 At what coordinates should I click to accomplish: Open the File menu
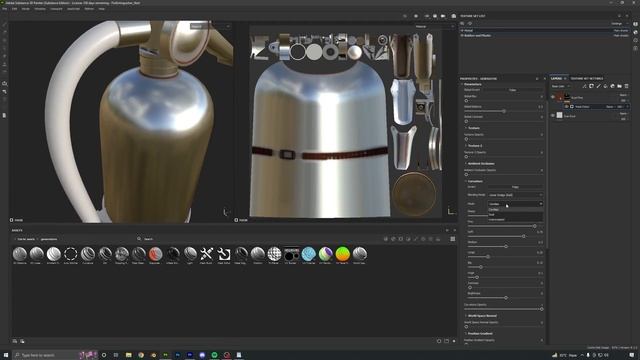[4, 9]
